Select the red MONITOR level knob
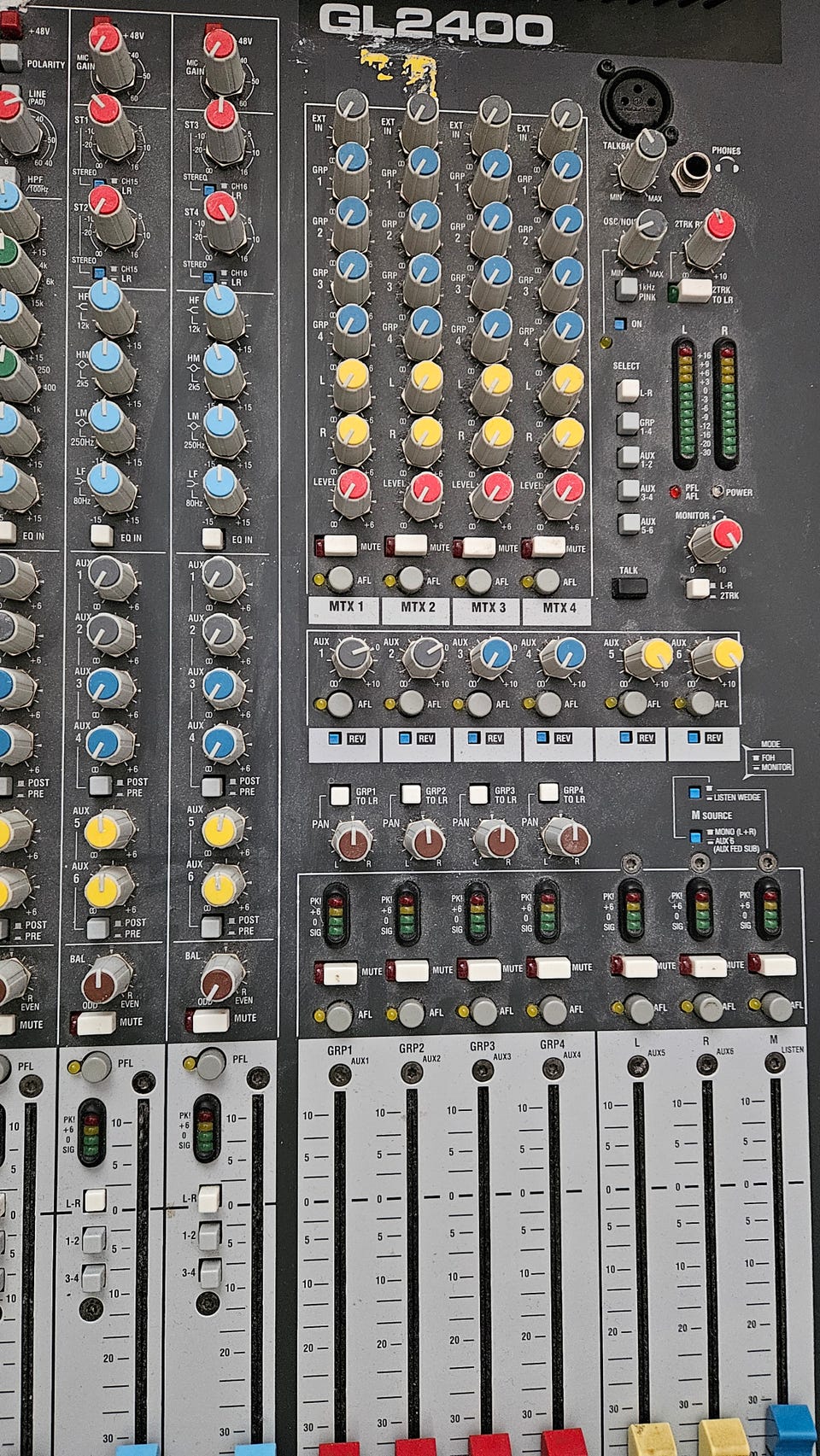The image size is (820, 1456). click(715, 541)
